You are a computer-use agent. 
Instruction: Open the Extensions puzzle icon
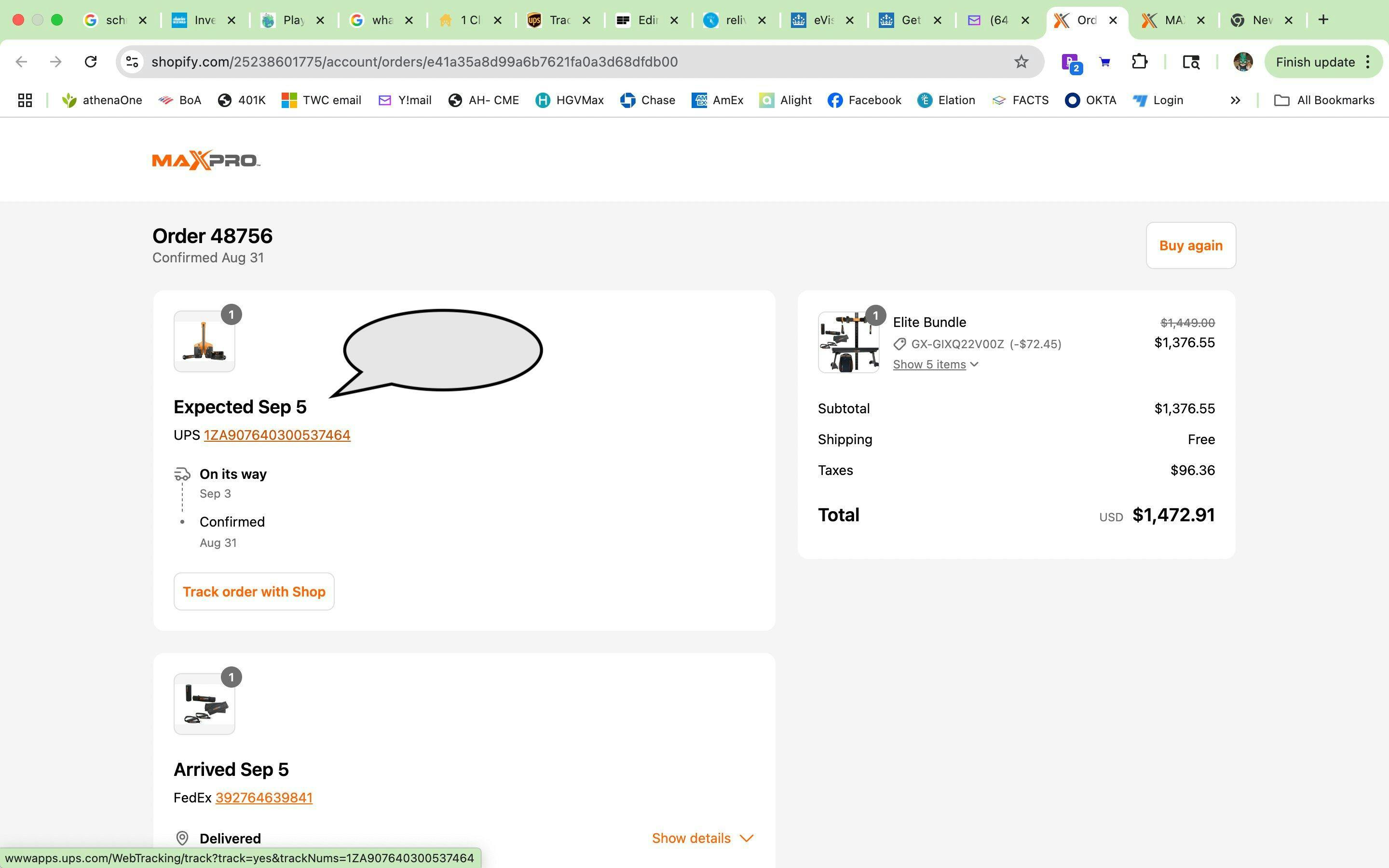point(1139,61)
